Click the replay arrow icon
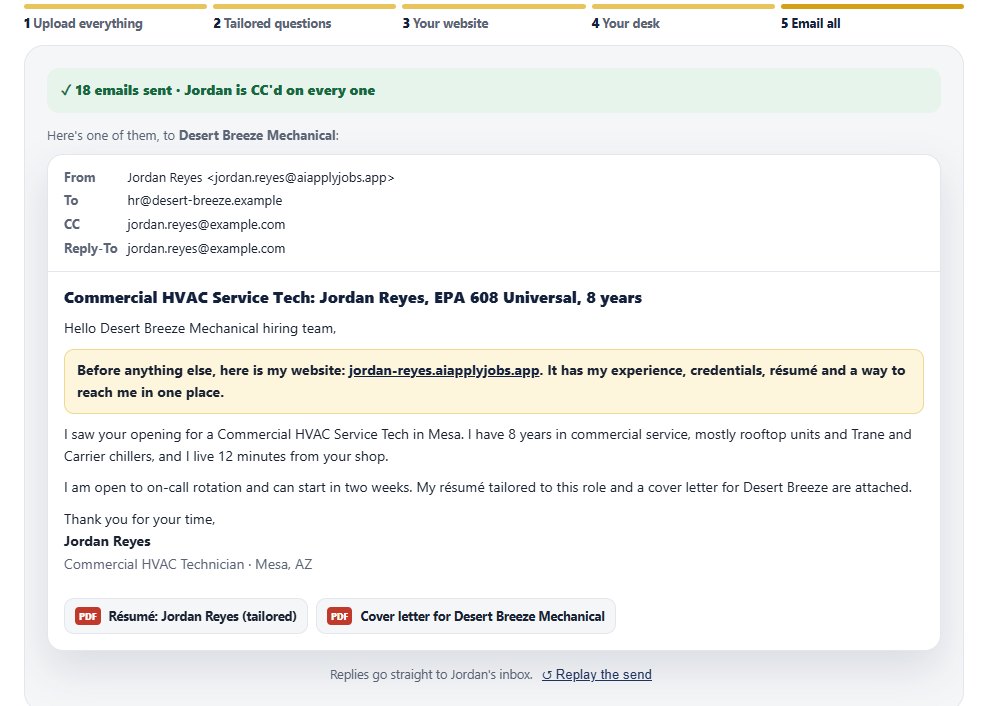 tap(547, 675)
